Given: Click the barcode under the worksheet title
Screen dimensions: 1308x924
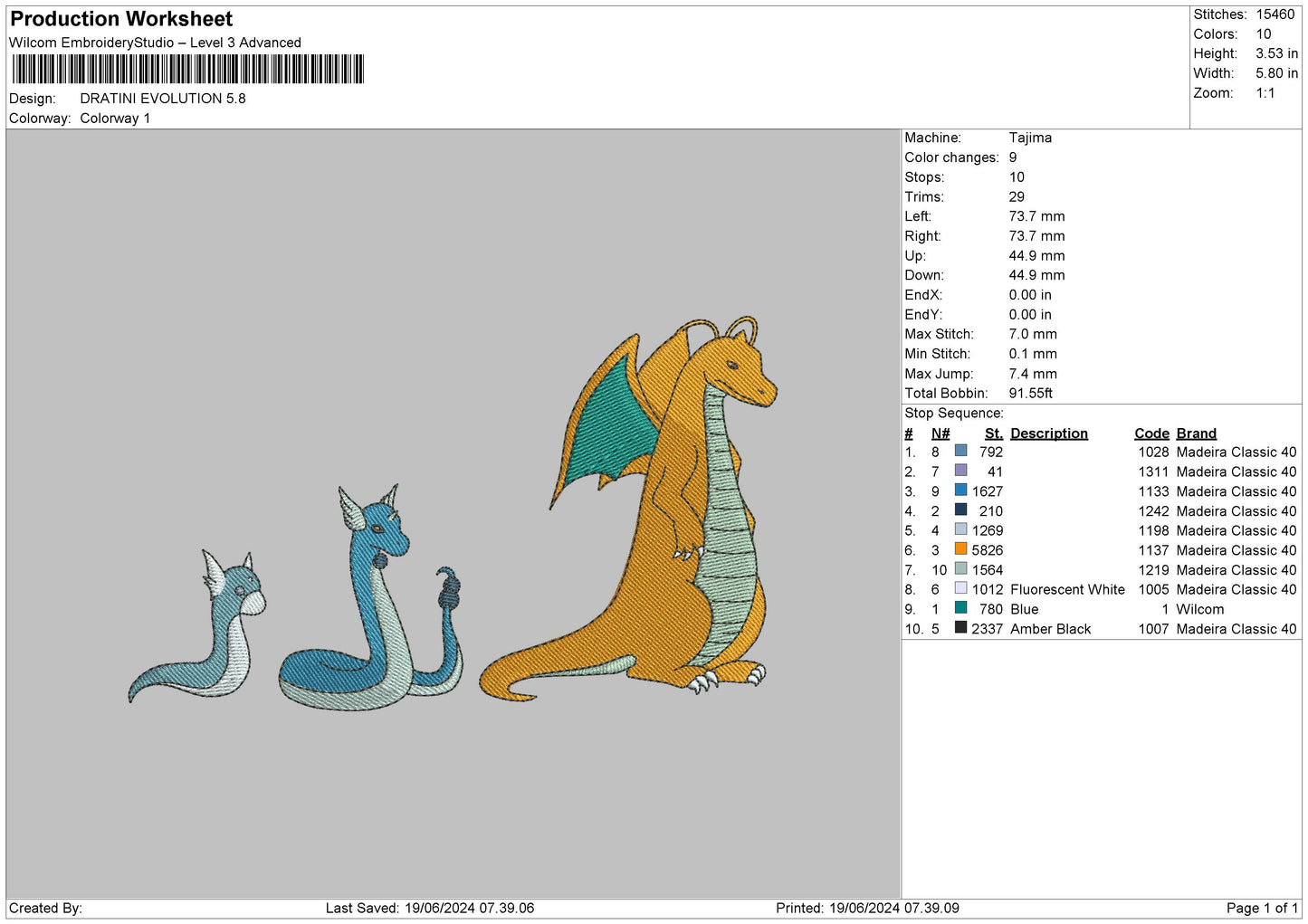Looking at the screenshot, I should [188, 69].
